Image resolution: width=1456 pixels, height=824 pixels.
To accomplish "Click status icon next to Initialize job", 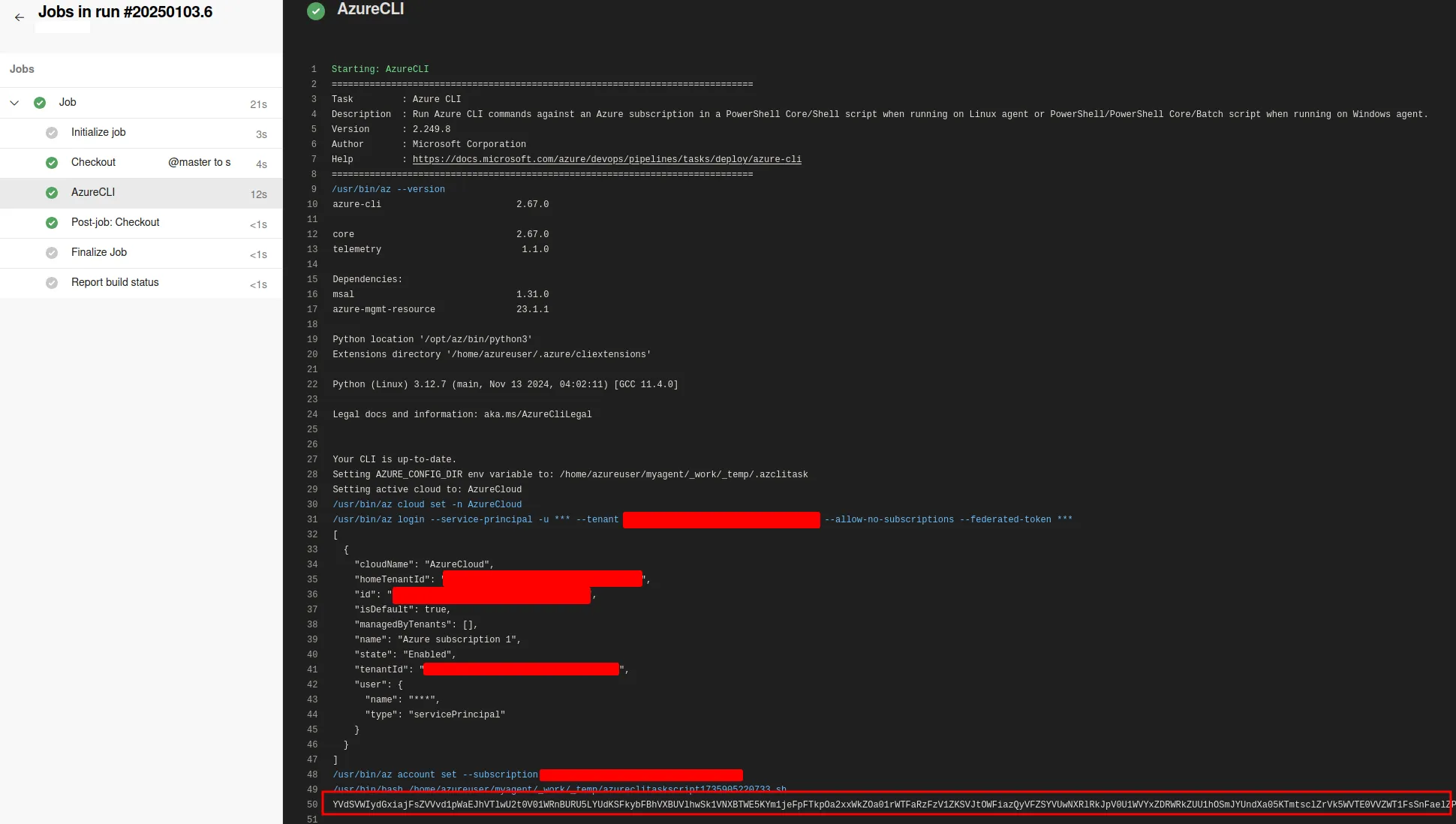I will pyautogui.click(x=52, y=133).
